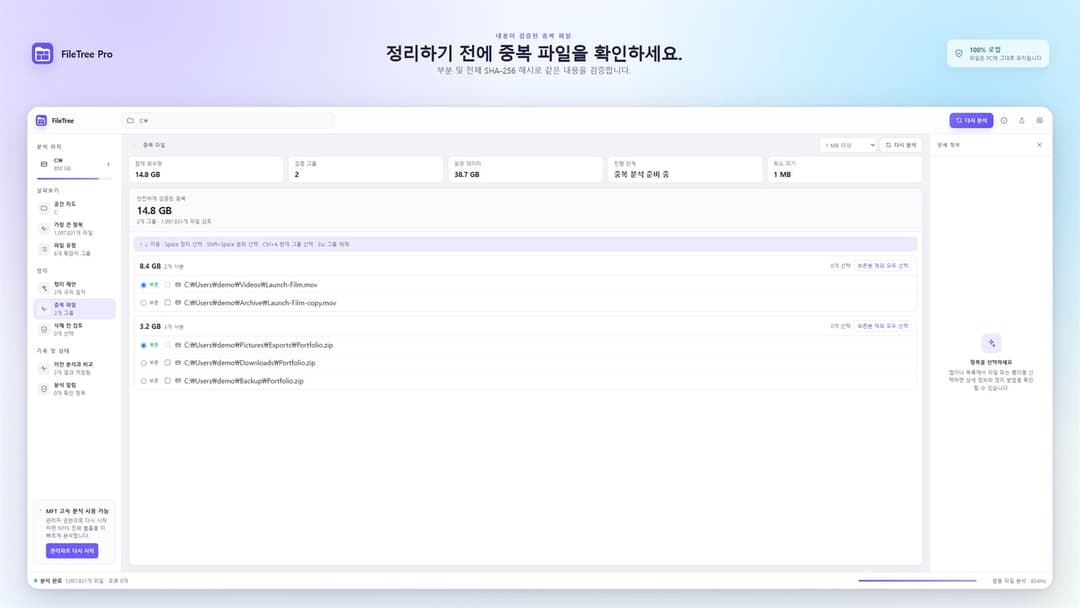
Task: Open the 파일 유형 sidebar view
Action: click(74, 249)
